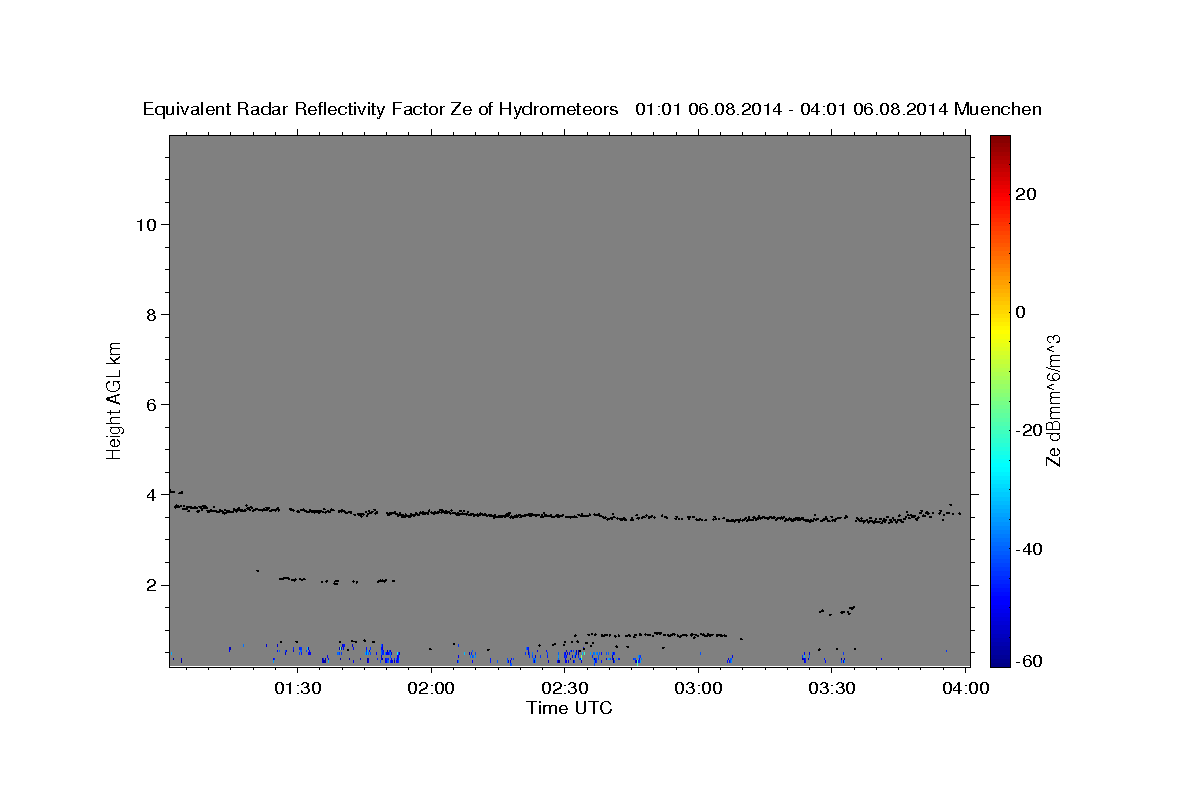Click the black cloud layer segment below 1 km around 02:45
The height and width of the screenshot is (800, 1200).
point(655,634)
